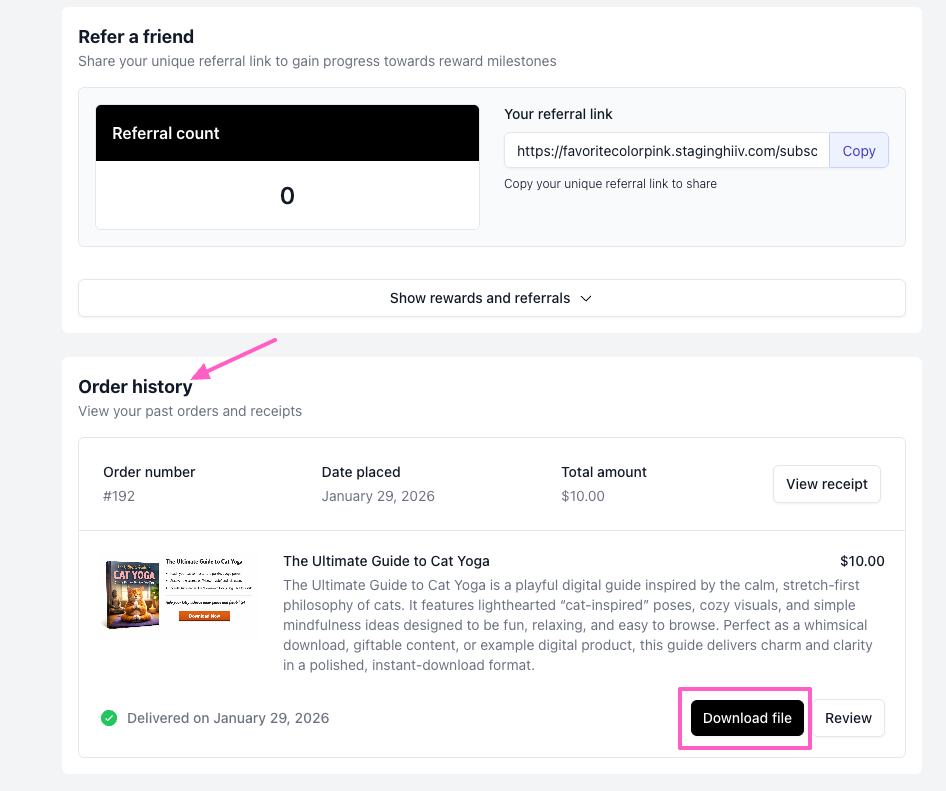Click the pink arrow annotation
The height and width of the screenshot is (791, 946).
[235, 358]
